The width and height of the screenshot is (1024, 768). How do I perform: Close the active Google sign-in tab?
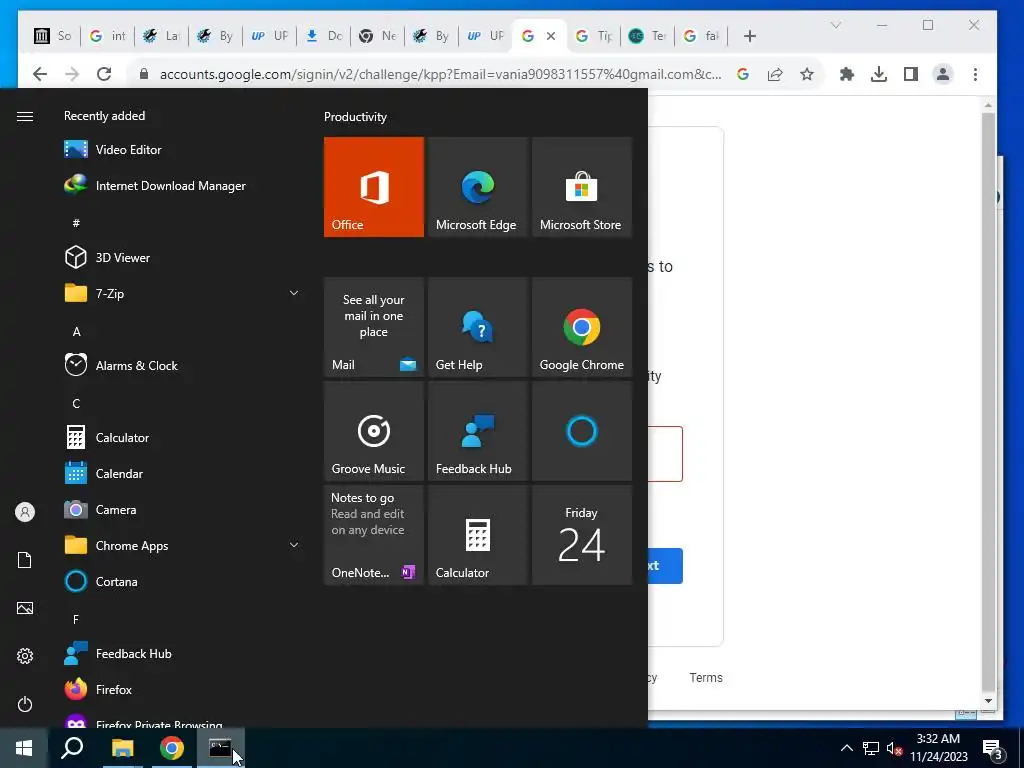pos(551,36)
